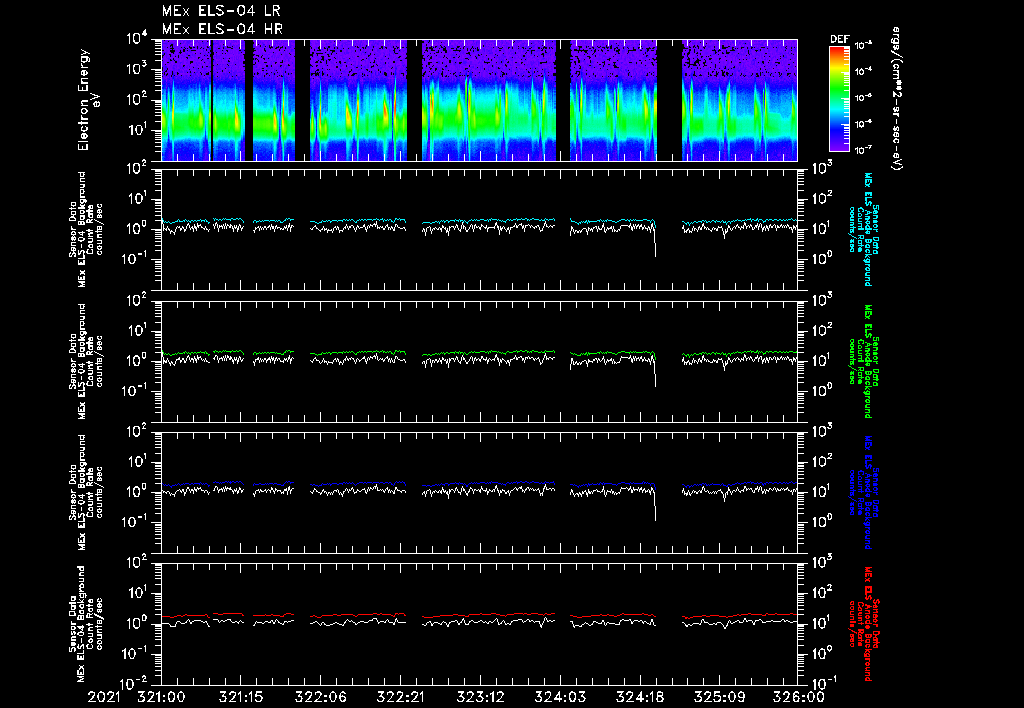Viewport: 1024px width, 708px height.
Task: Select the 323:12 time axis tick label
Action: coord(481,696)
